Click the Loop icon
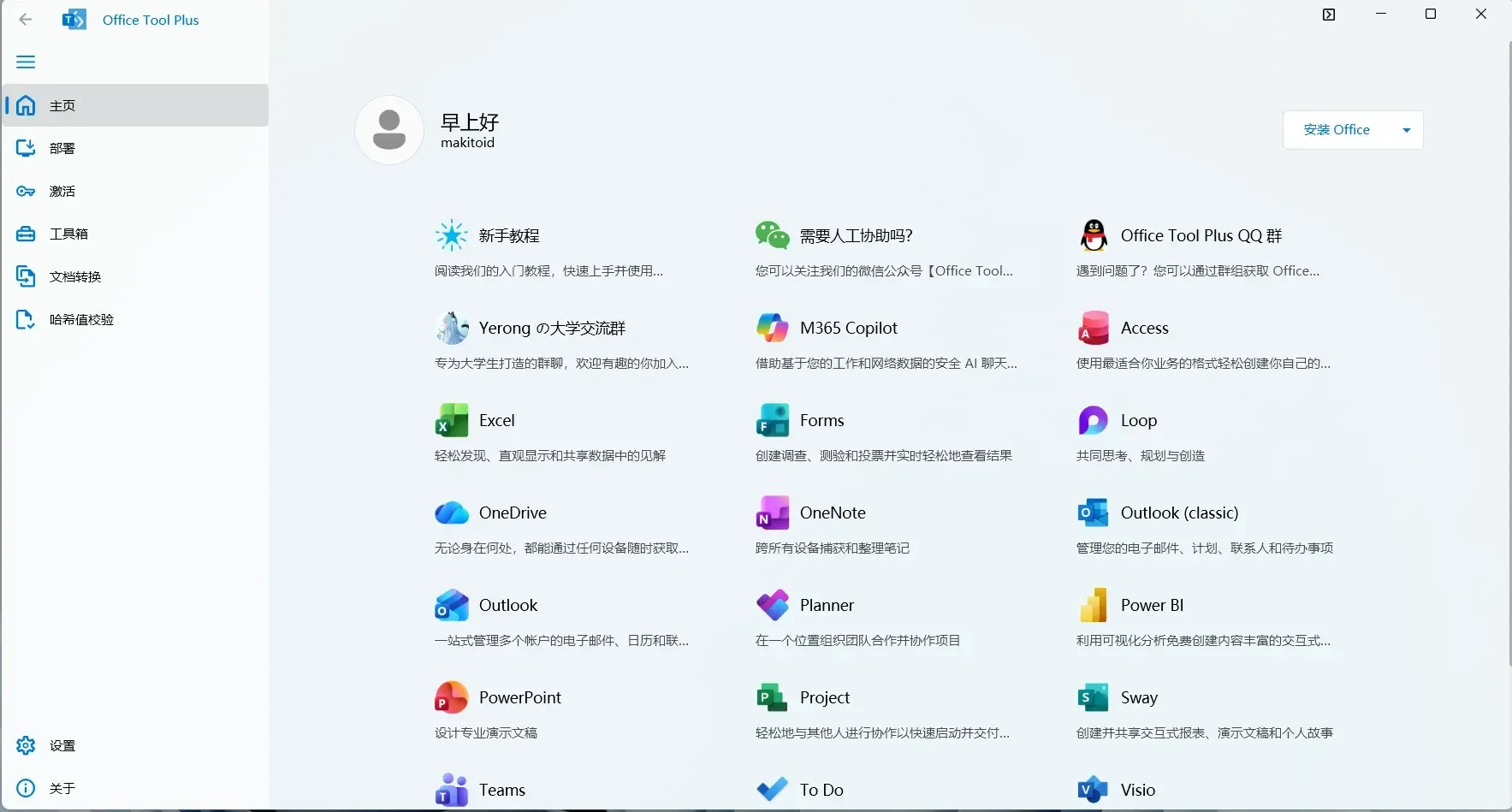Screen dimensions: 1512x812 click(1094, 420)
